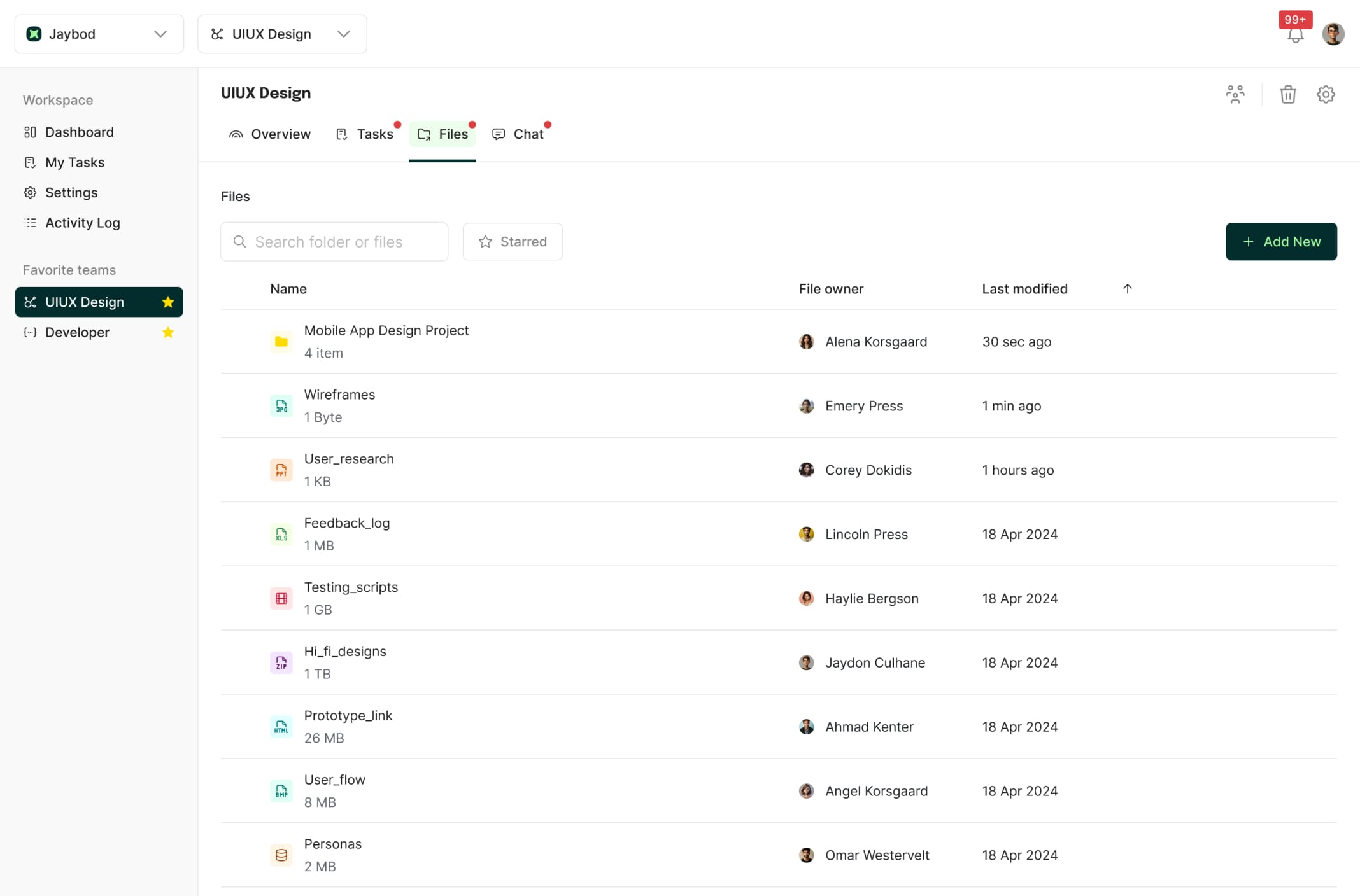Open the UIUX Design team settings gear icon
Image resolution: width=1360 pixels, height=896 pixels.
coord(1326,94)
